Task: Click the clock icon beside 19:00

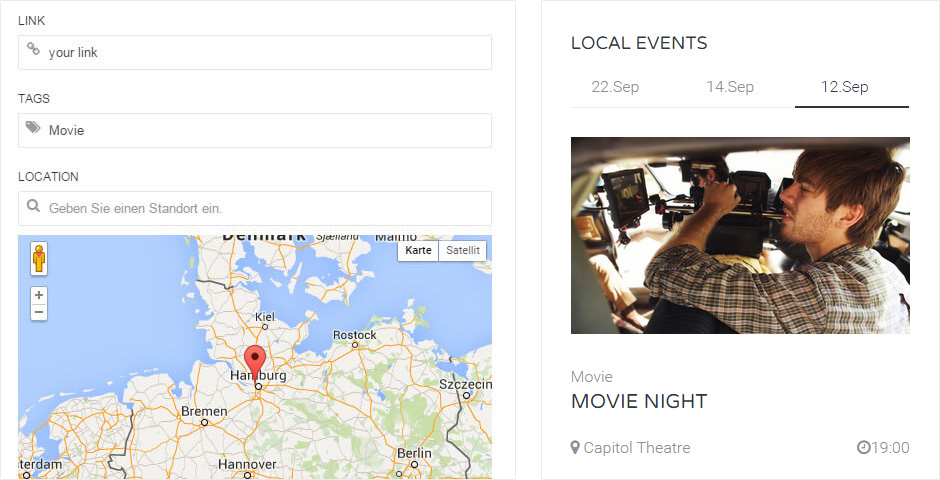Action: coord(863,448)
